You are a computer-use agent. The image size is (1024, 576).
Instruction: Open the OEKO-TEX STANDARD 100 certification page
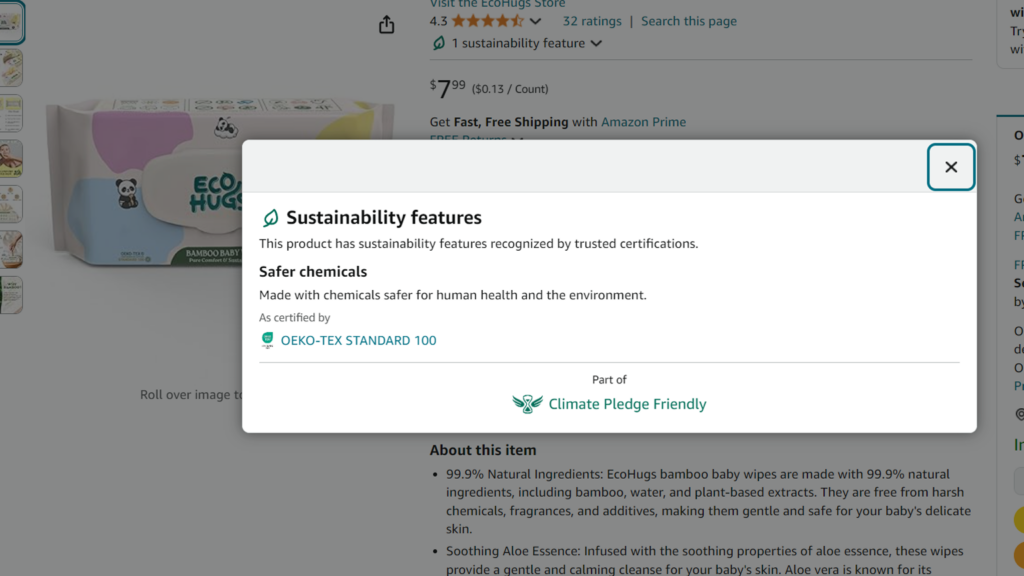(359, 340)
